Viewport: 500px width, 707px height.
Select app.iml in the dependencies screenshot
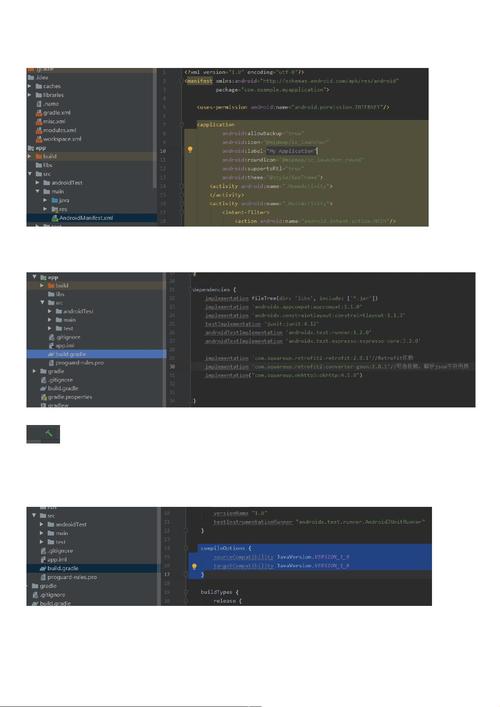pyautogui.click(x=65, y=346)
